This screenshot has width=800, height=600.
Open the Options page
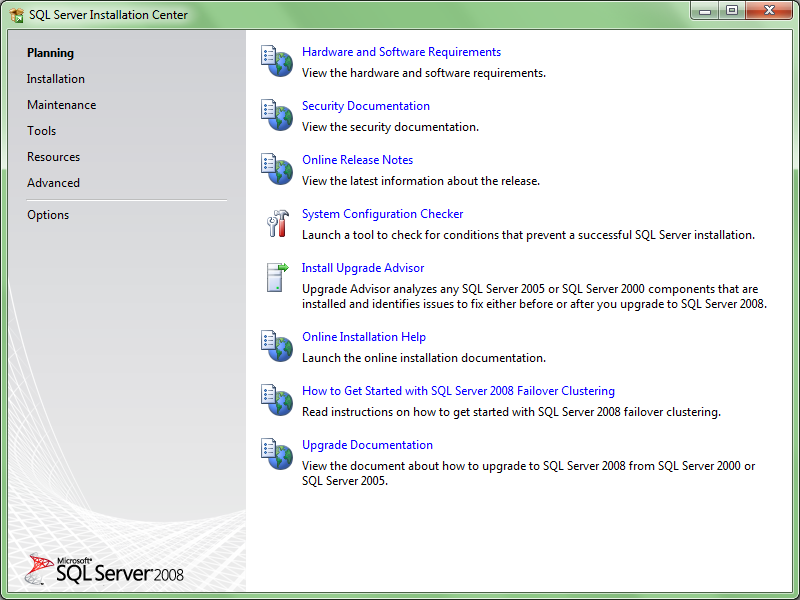[50, 214]
